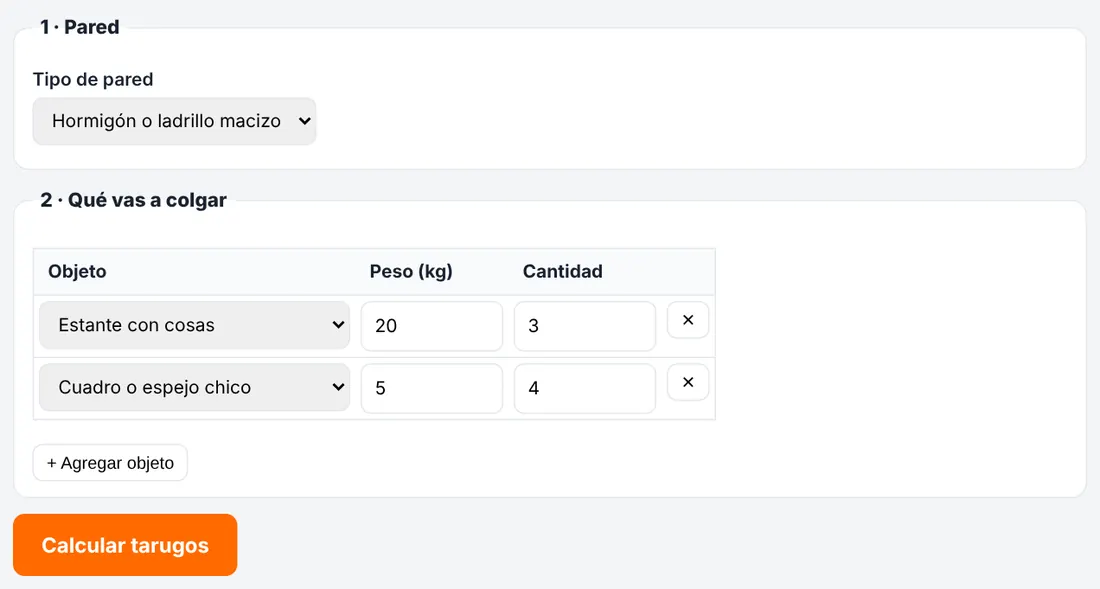Focus the weight field showing 20
This screenshot has height=589, width=1100.
pyautogui.click(x=431, y=326)
